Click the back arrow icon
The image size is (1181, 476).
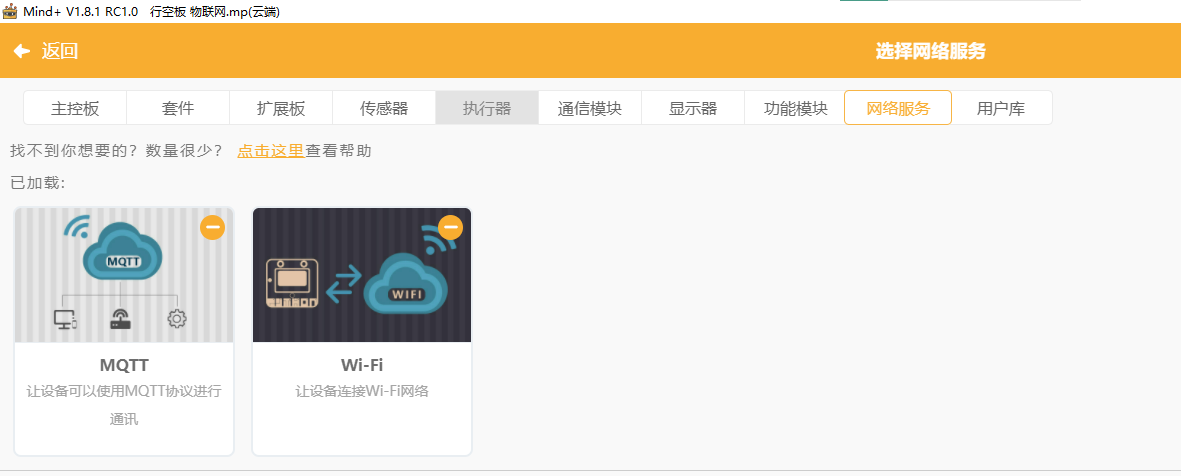coord(22,51)
